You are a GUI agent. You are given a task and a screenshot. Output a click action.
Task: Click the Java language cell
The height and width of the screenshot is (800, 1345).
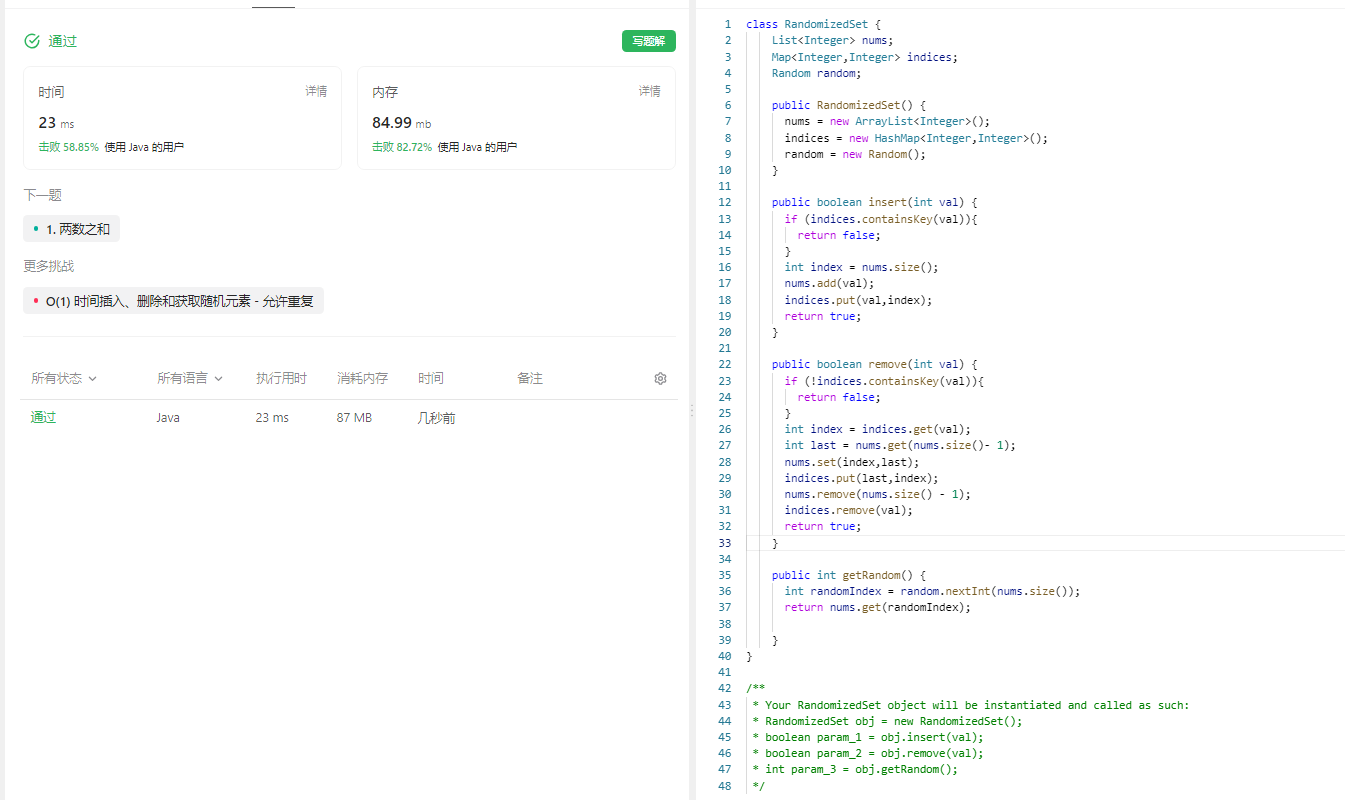[x=168, y=418]
